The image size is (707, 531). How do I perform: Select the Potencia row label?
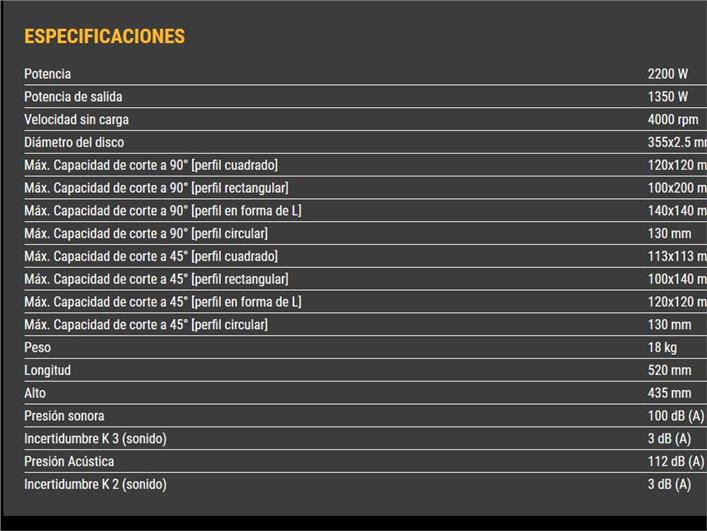[47, 74]
